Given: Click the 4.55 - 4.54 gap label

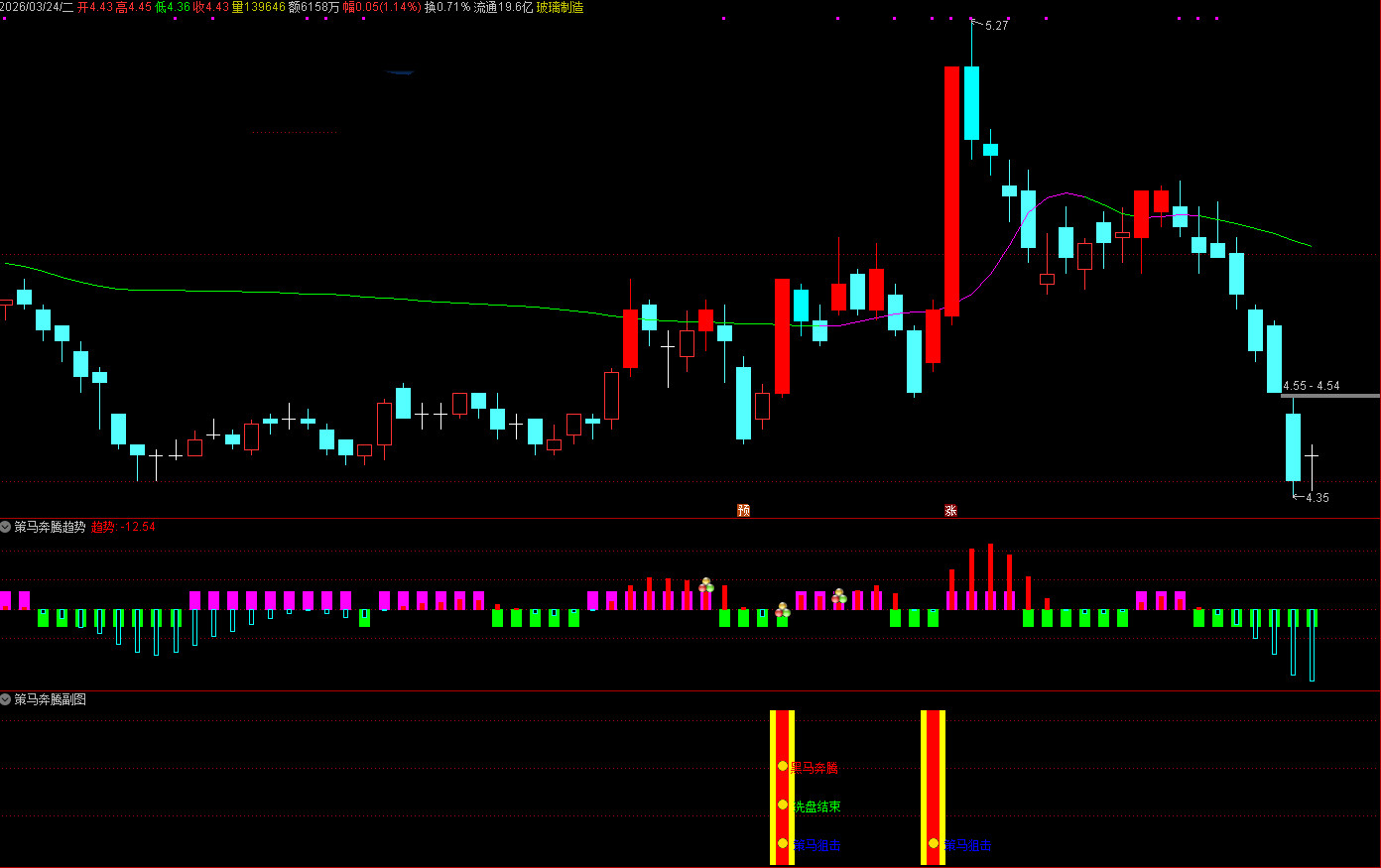Looking at the screenshot, I should click(x=1311, y=386).
